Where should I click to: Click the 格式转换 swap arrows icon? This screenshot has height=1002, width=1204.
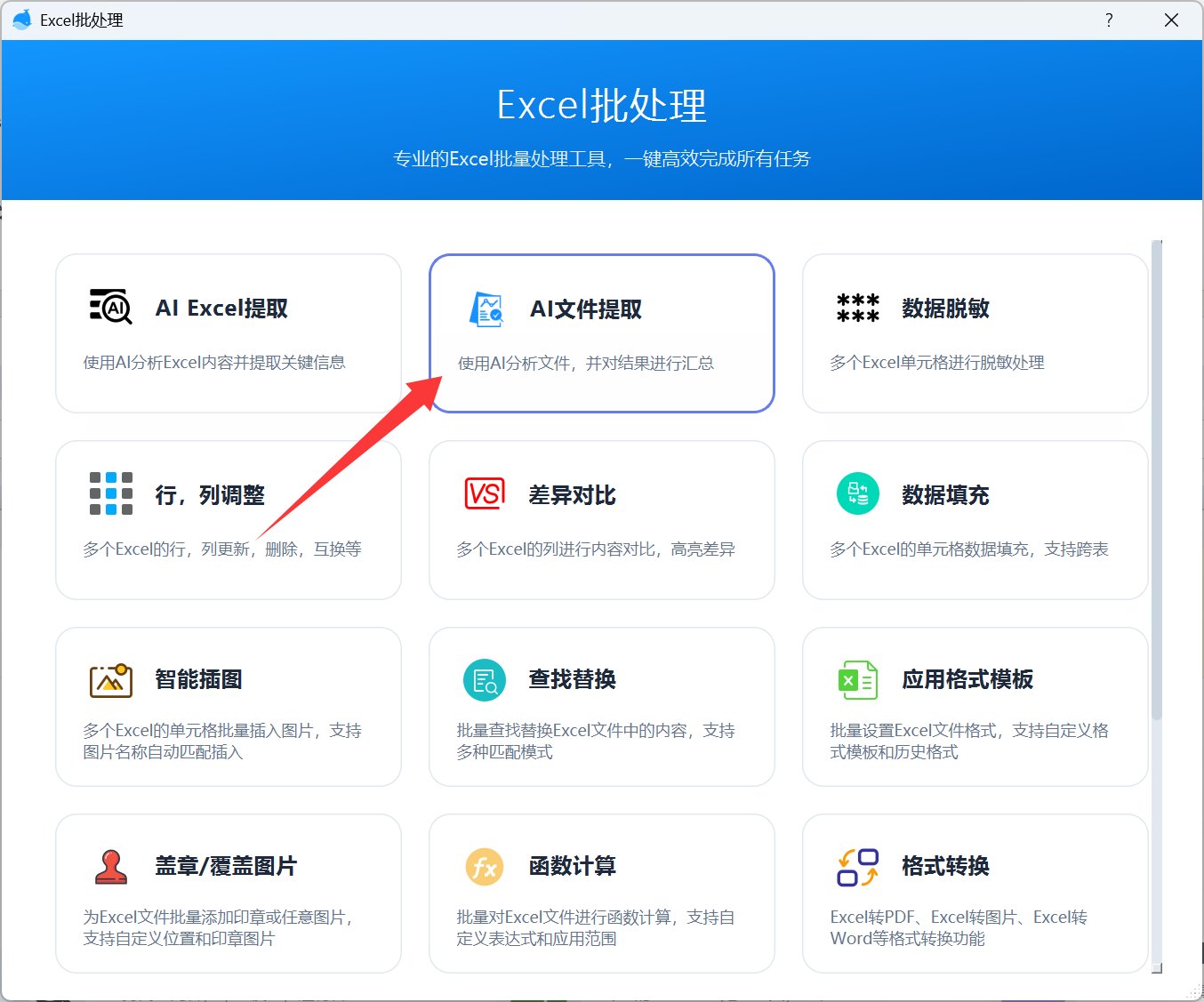coord(858,867)
